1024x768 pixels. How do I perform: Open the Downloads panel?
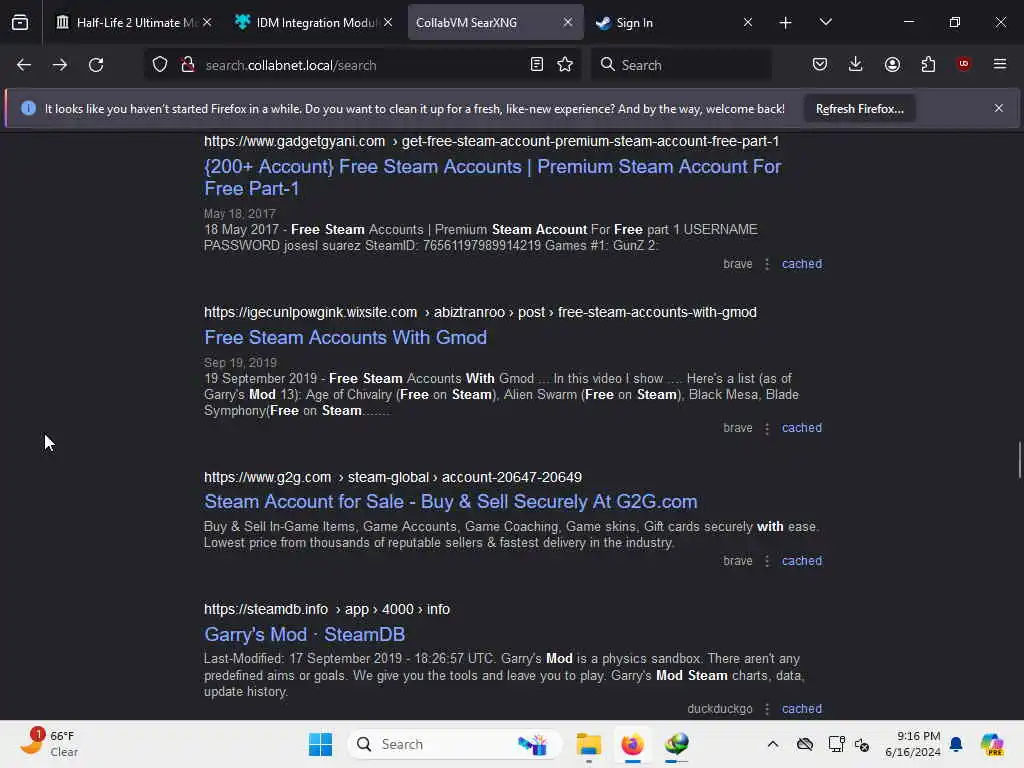[x=856, y=64]
